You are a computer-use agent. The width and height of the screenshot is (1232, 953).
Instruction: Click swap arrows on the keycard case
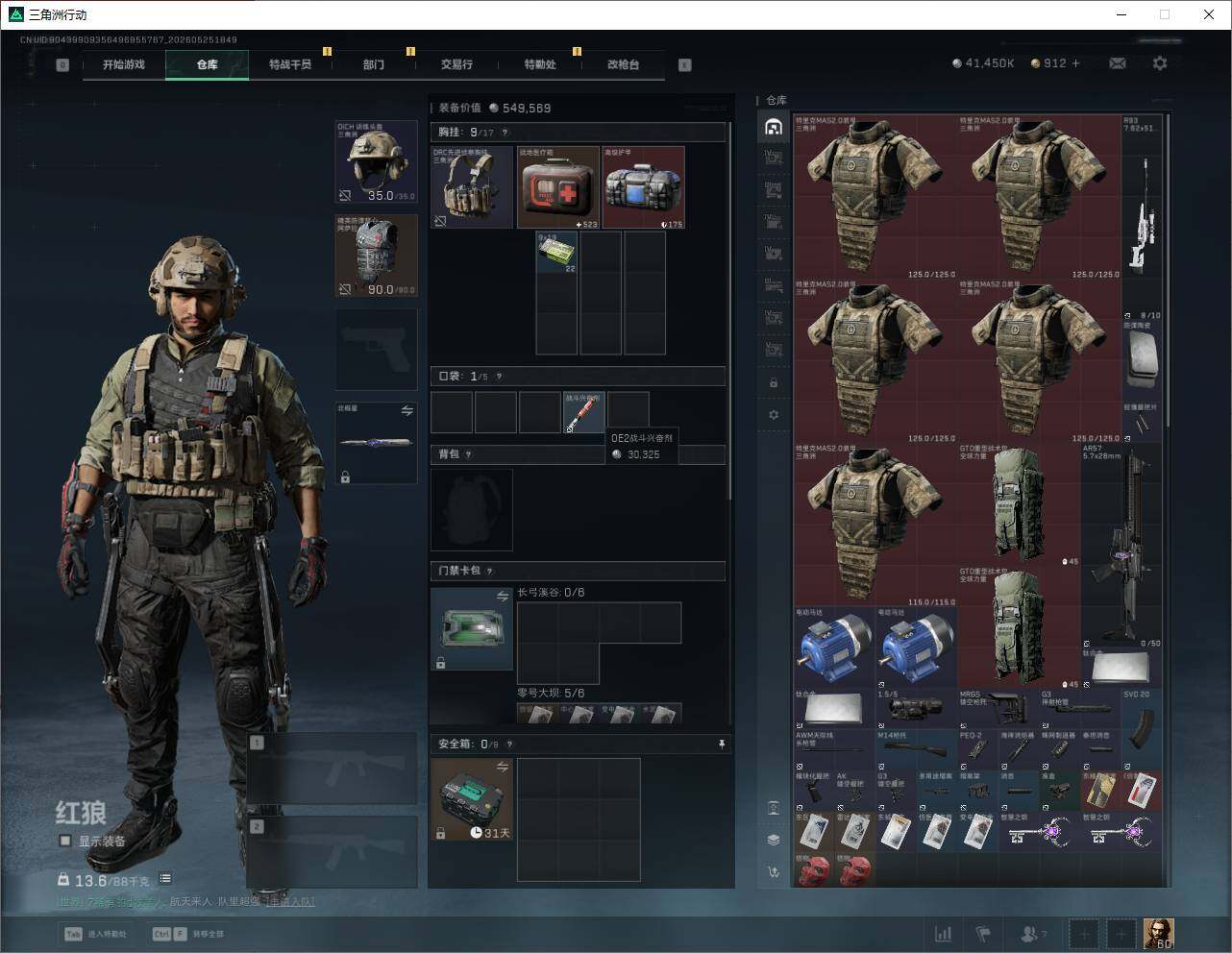click(x=502, y=597)
